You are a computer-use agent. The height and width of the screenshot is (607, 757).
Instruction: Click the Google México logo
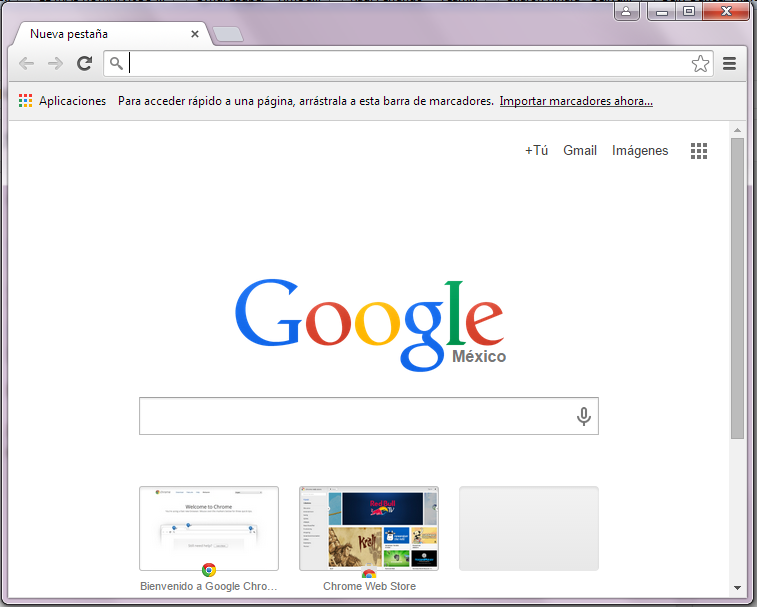(x=370, y=325)
